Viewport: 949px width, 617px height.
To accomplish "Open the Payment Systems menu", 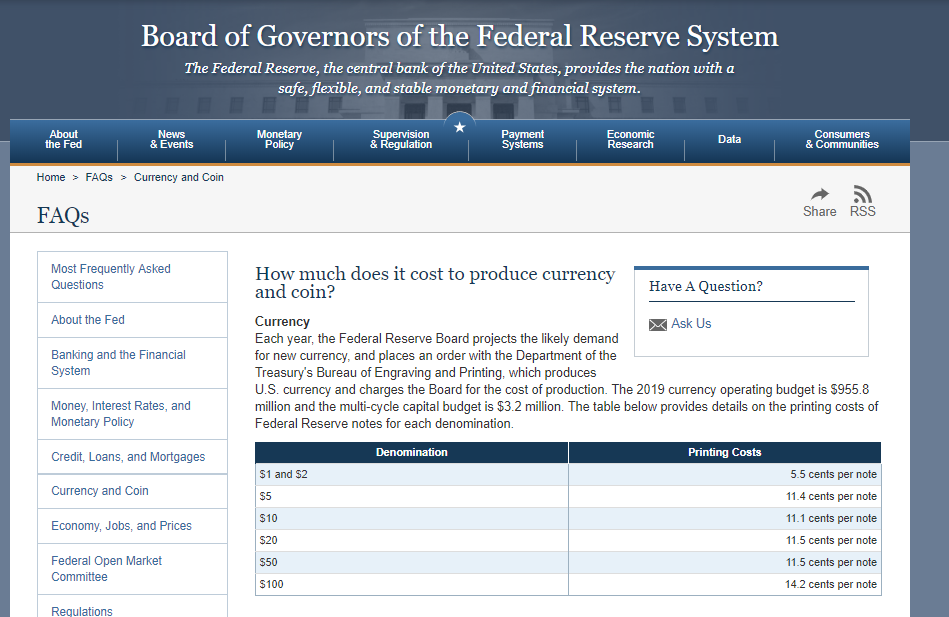I will (522, 139).
